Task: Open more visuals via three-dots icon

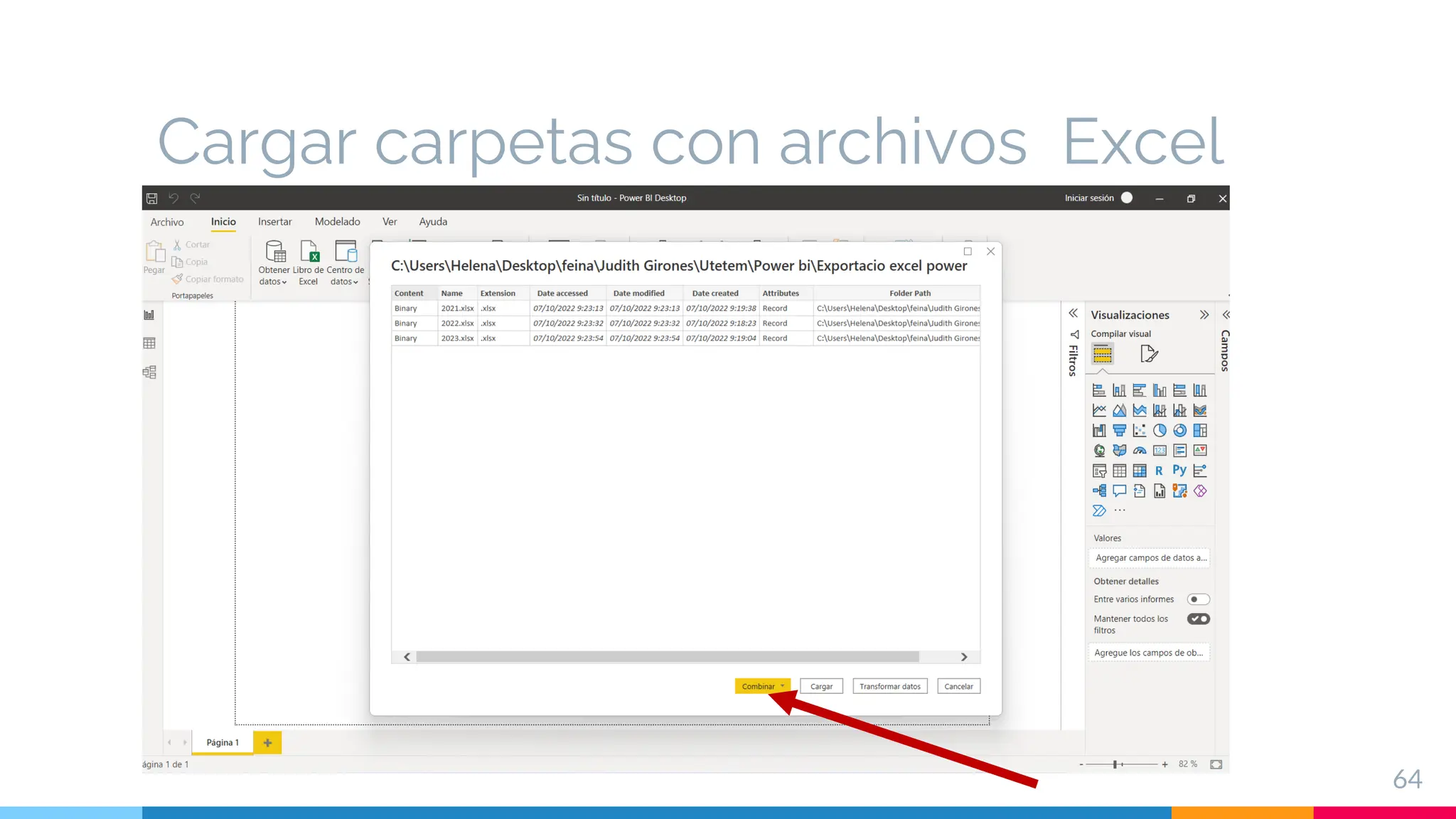Action: pos(1120,510)
